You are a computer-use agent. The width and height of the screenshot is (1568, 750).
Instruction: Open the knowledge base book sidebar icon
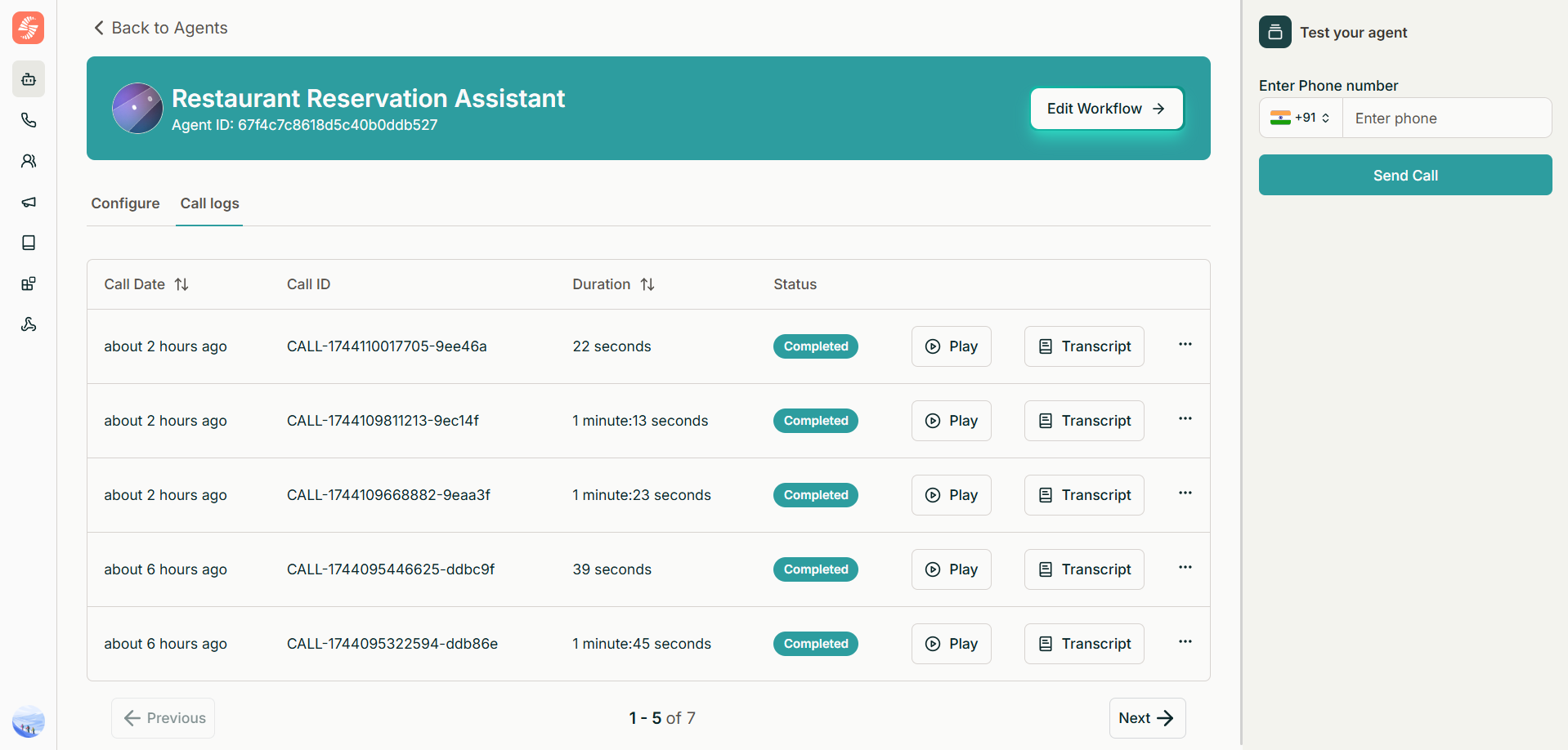(29, 243)
